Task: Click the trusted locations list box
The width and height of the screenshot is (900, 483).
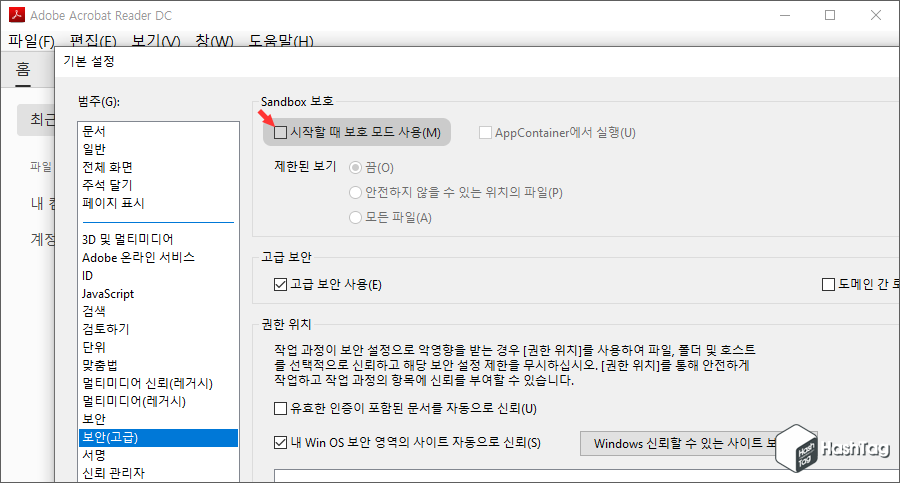Action: point(587,476)
